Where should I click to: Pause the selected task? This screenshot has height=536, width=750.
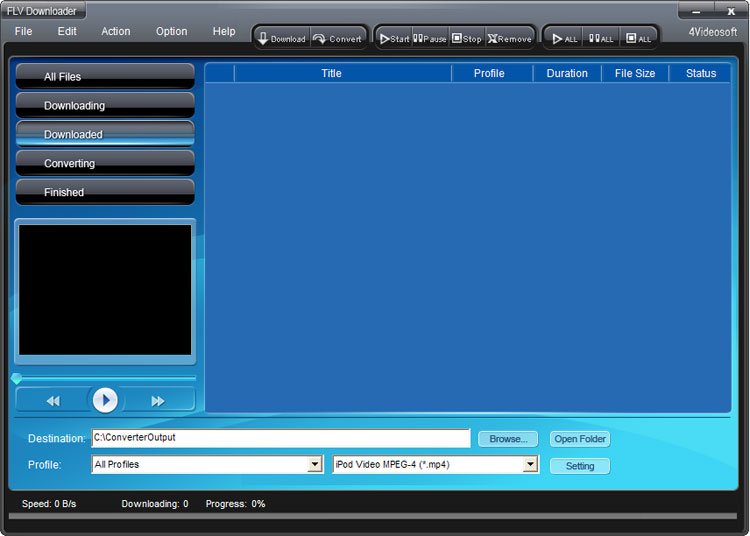click(x=430, y=38)
